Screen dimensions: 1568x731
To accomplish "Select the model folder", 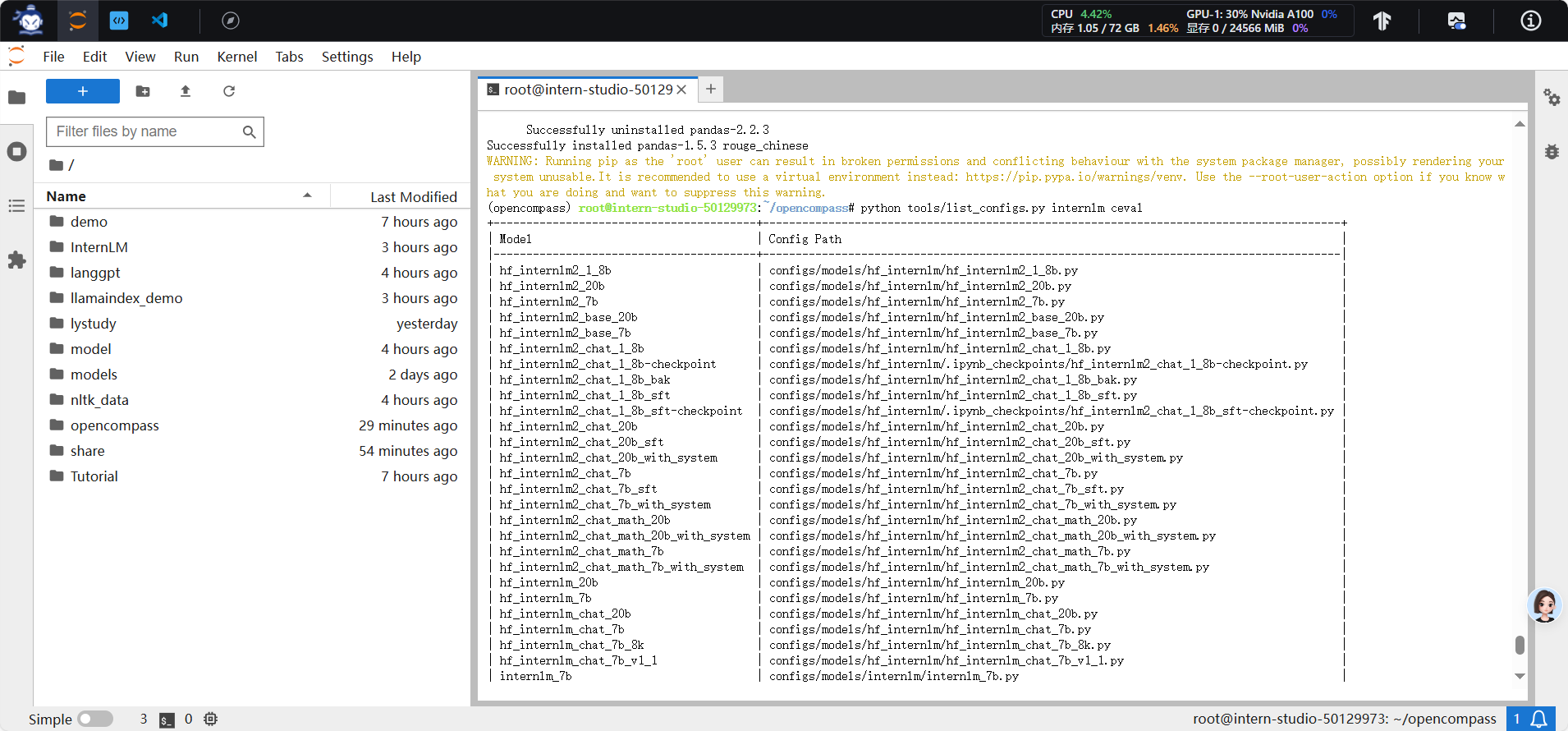I will [x=252, y=349].
